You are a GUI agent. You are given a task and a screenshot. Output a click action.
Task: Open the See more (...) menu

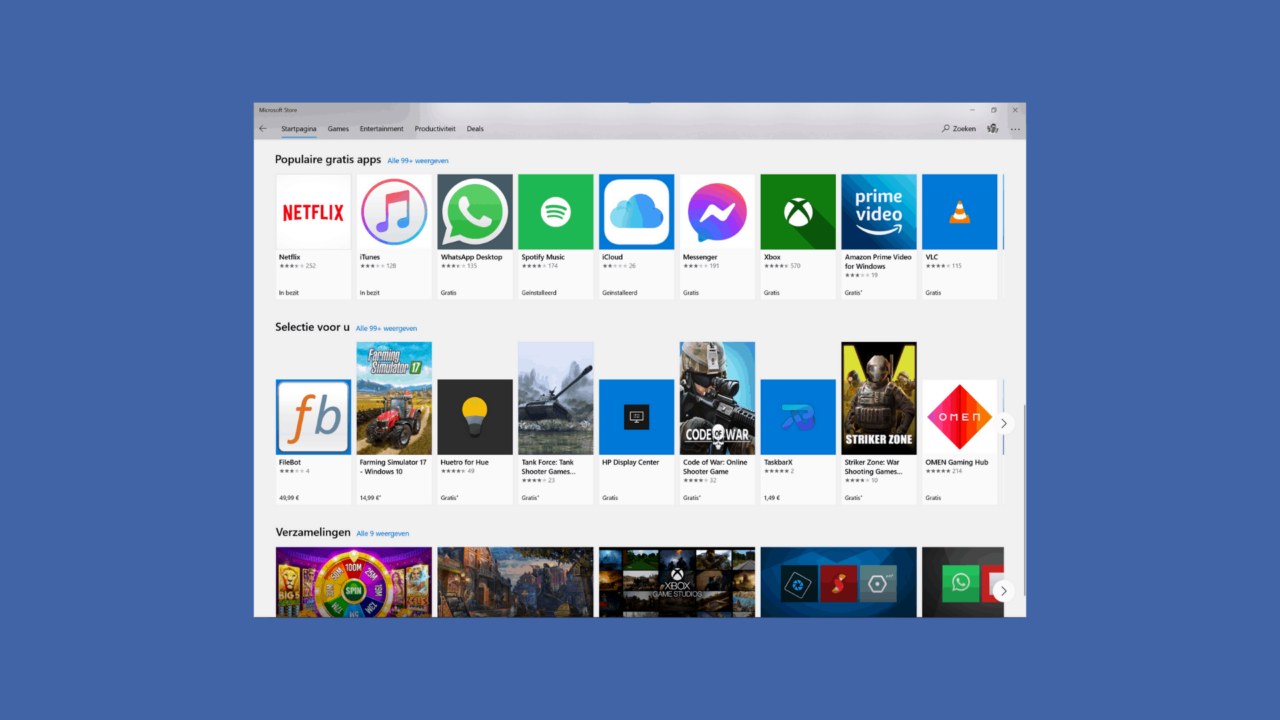[1015, 128]
